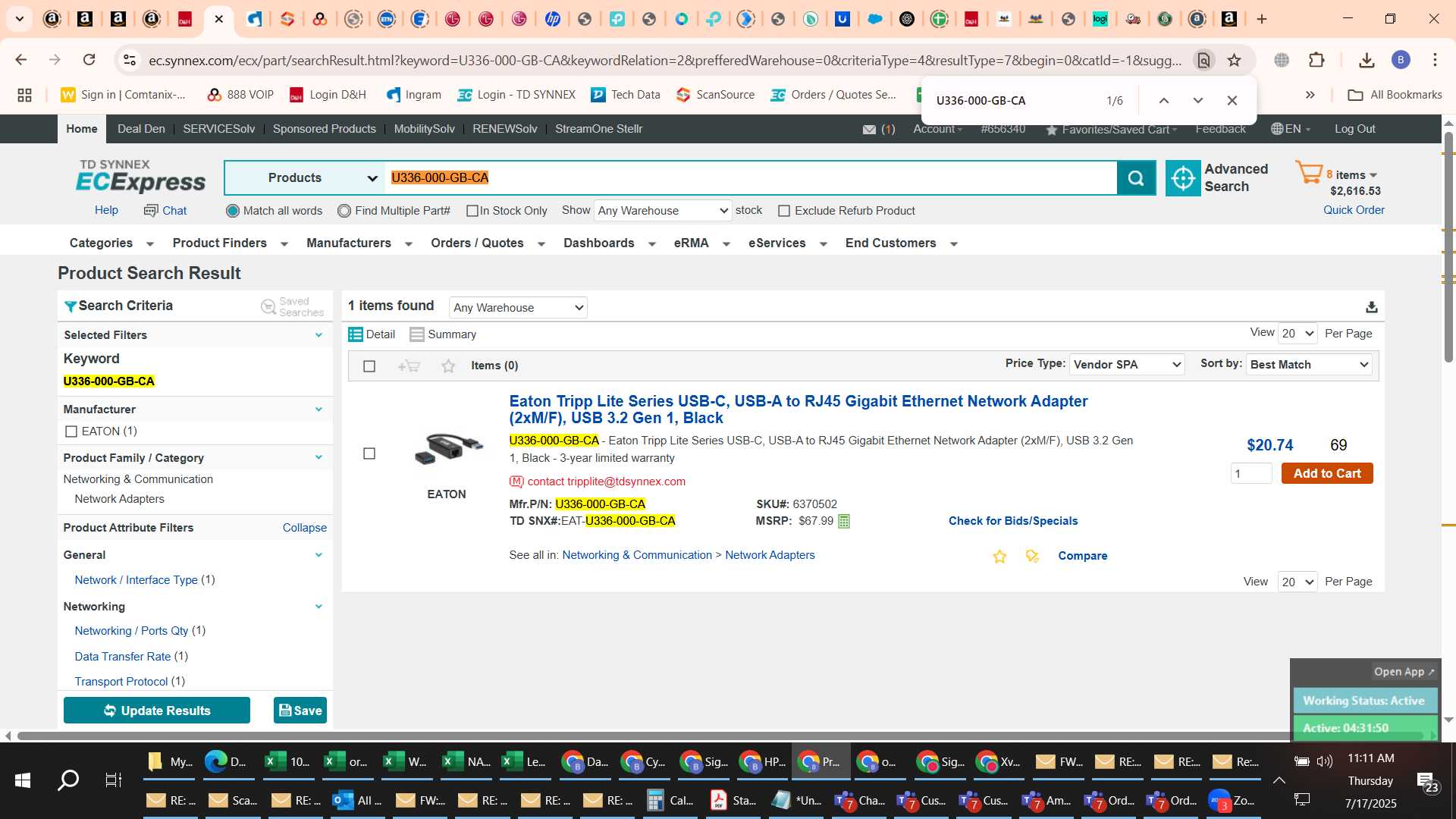This screenshot has width=1456, height=819.
Task: Open Windows Start menu
Action: tap(23, 780)
